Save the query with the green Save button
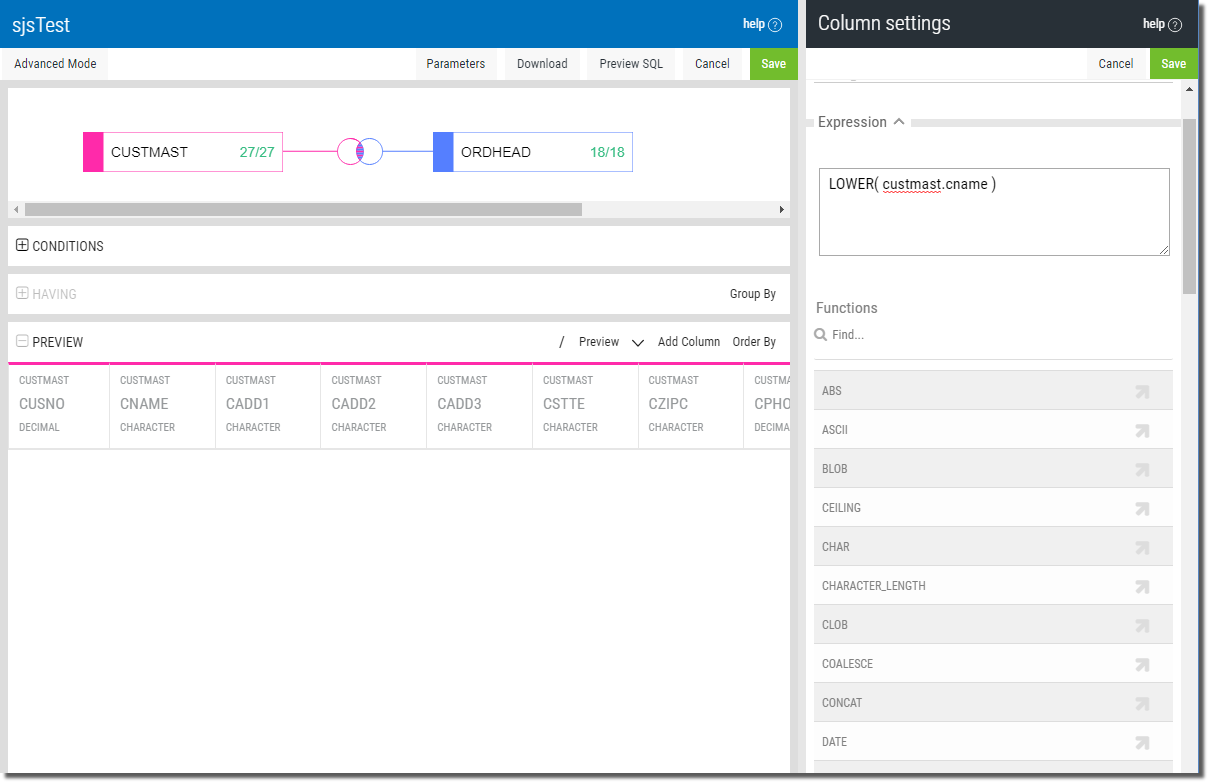 pos(773,63)
